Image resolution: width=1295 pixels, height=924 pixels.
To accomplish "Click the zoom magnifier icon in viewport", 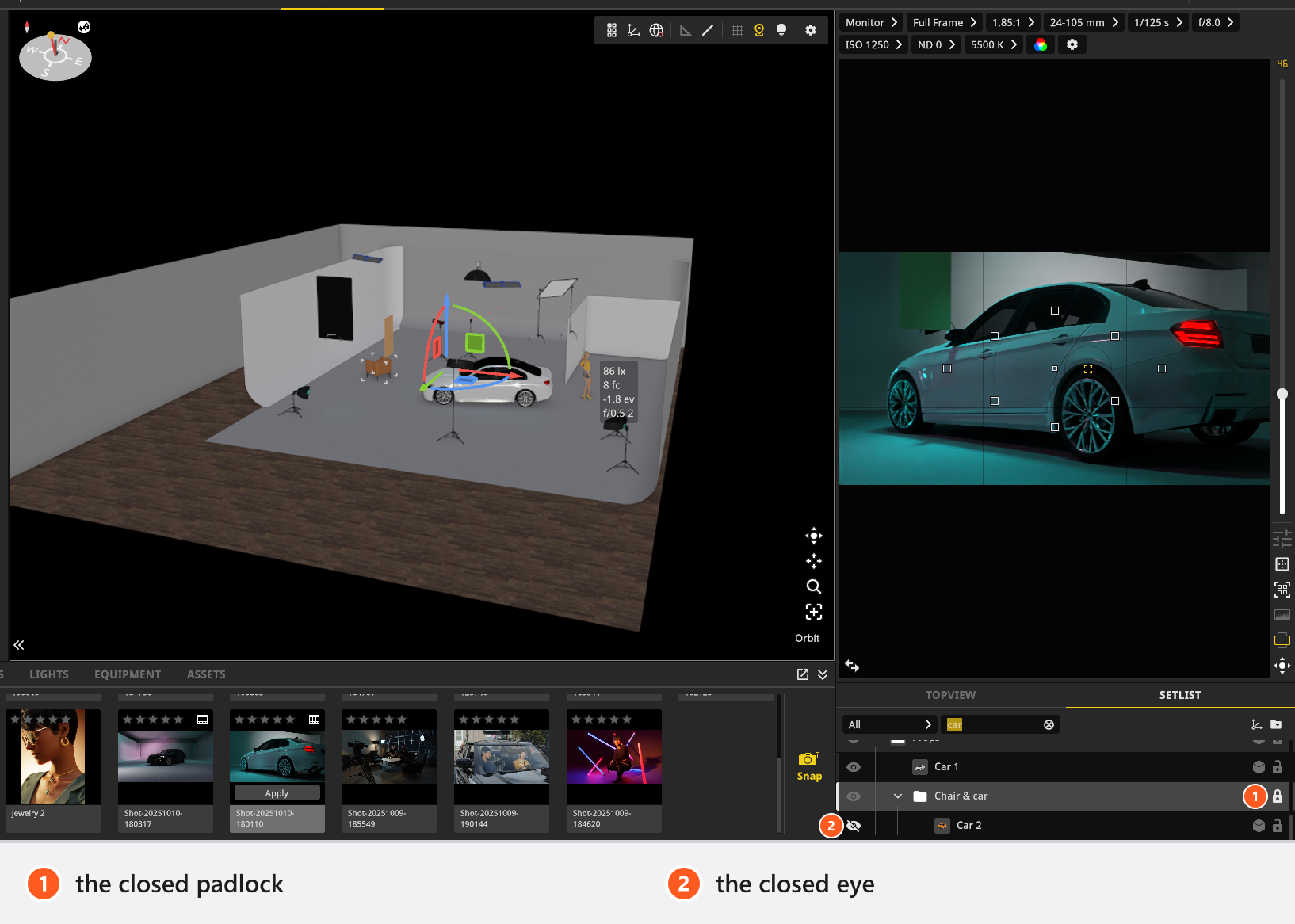I will tap(814, 586).
